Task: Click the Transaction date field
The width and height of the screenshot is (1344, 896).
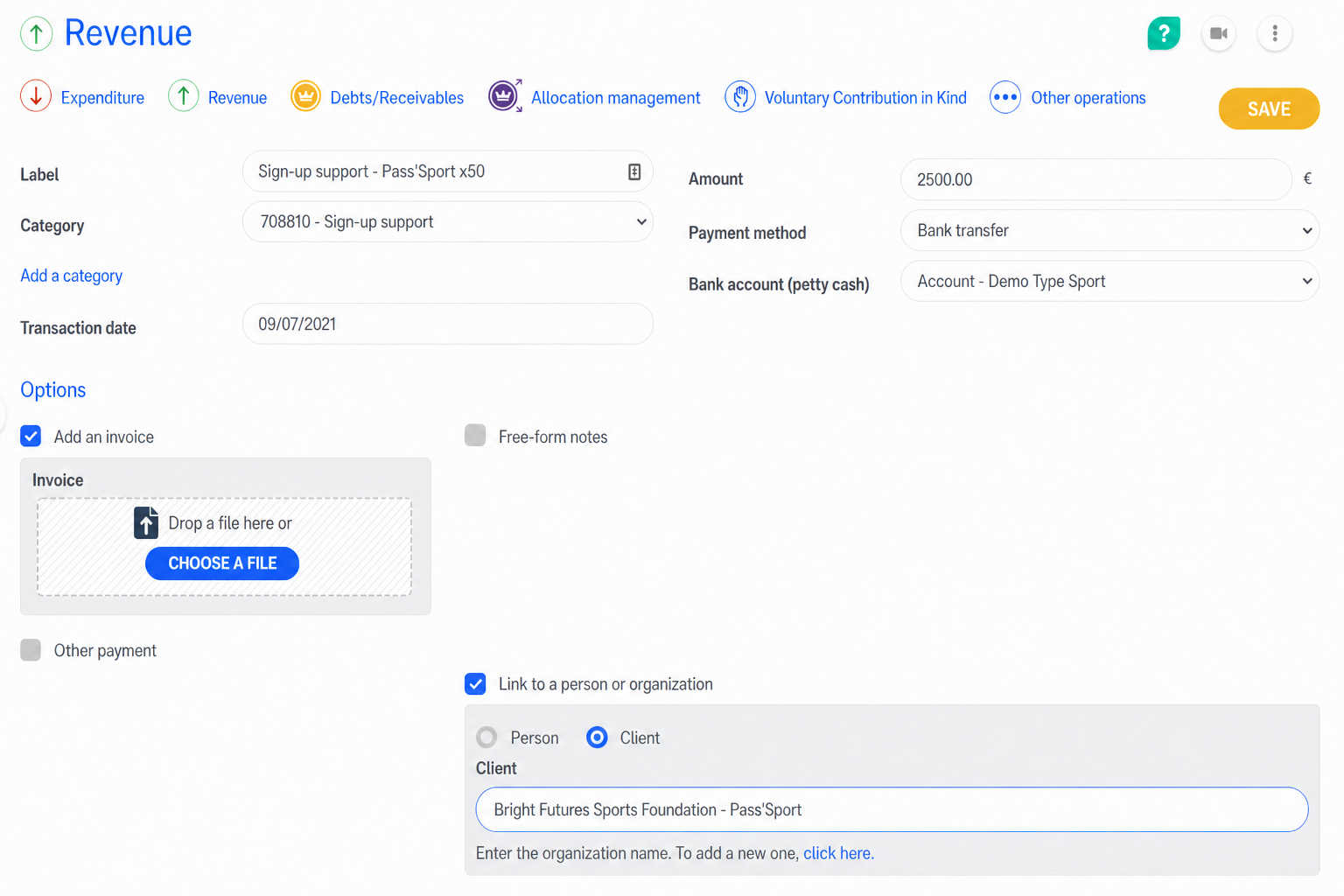Action: 448,324
